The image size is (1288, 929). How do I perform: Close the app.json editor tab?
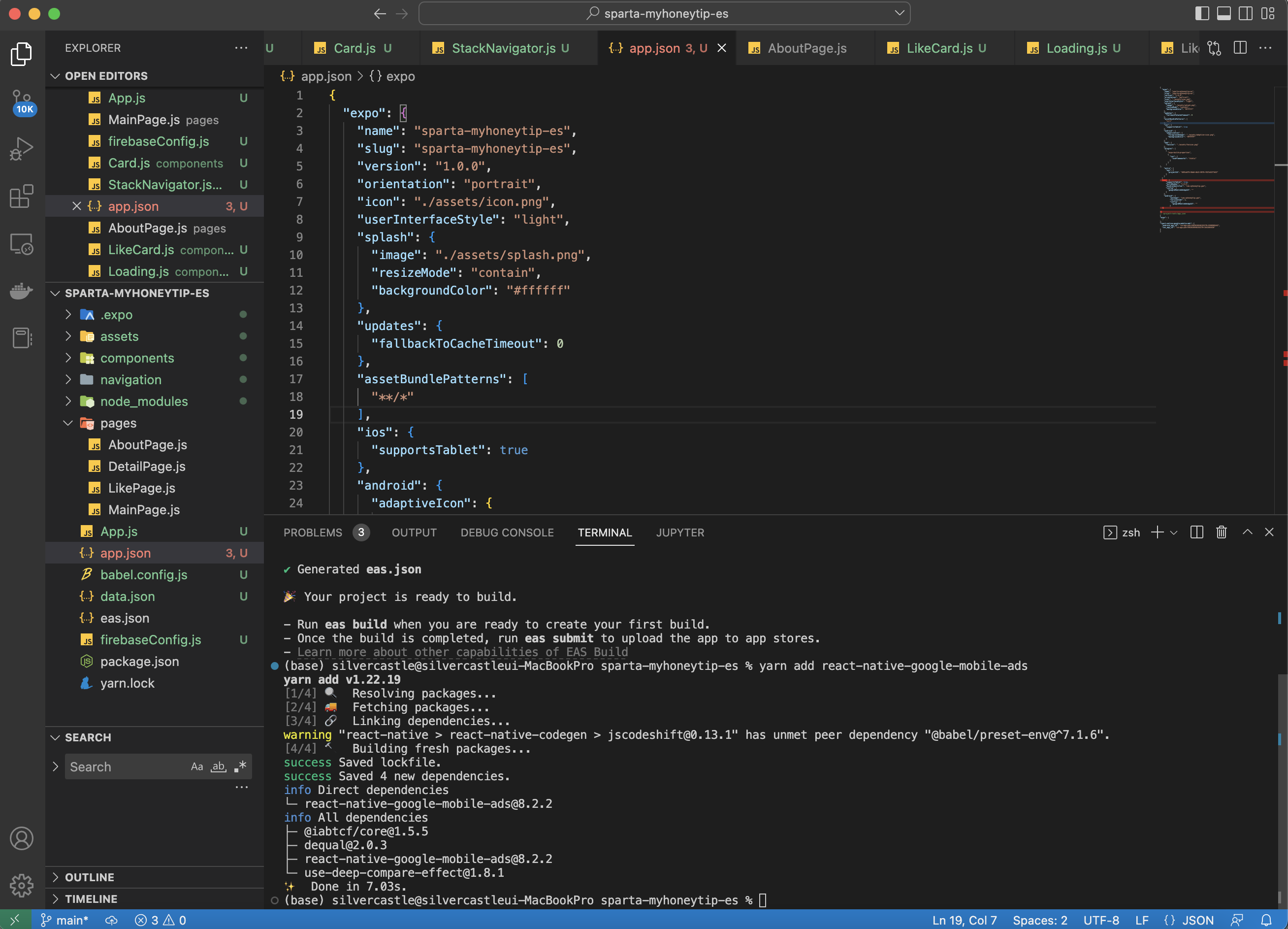[x=722, y=48]
